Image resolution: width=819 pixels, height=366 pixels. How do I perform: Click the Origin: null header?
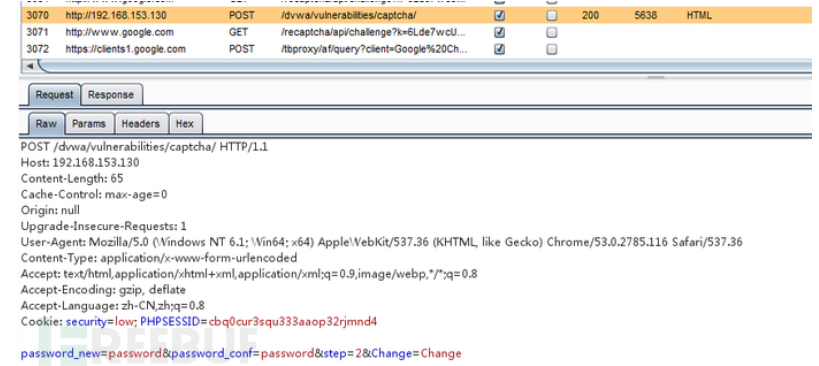pyautogui.click(x=50, y=210)
